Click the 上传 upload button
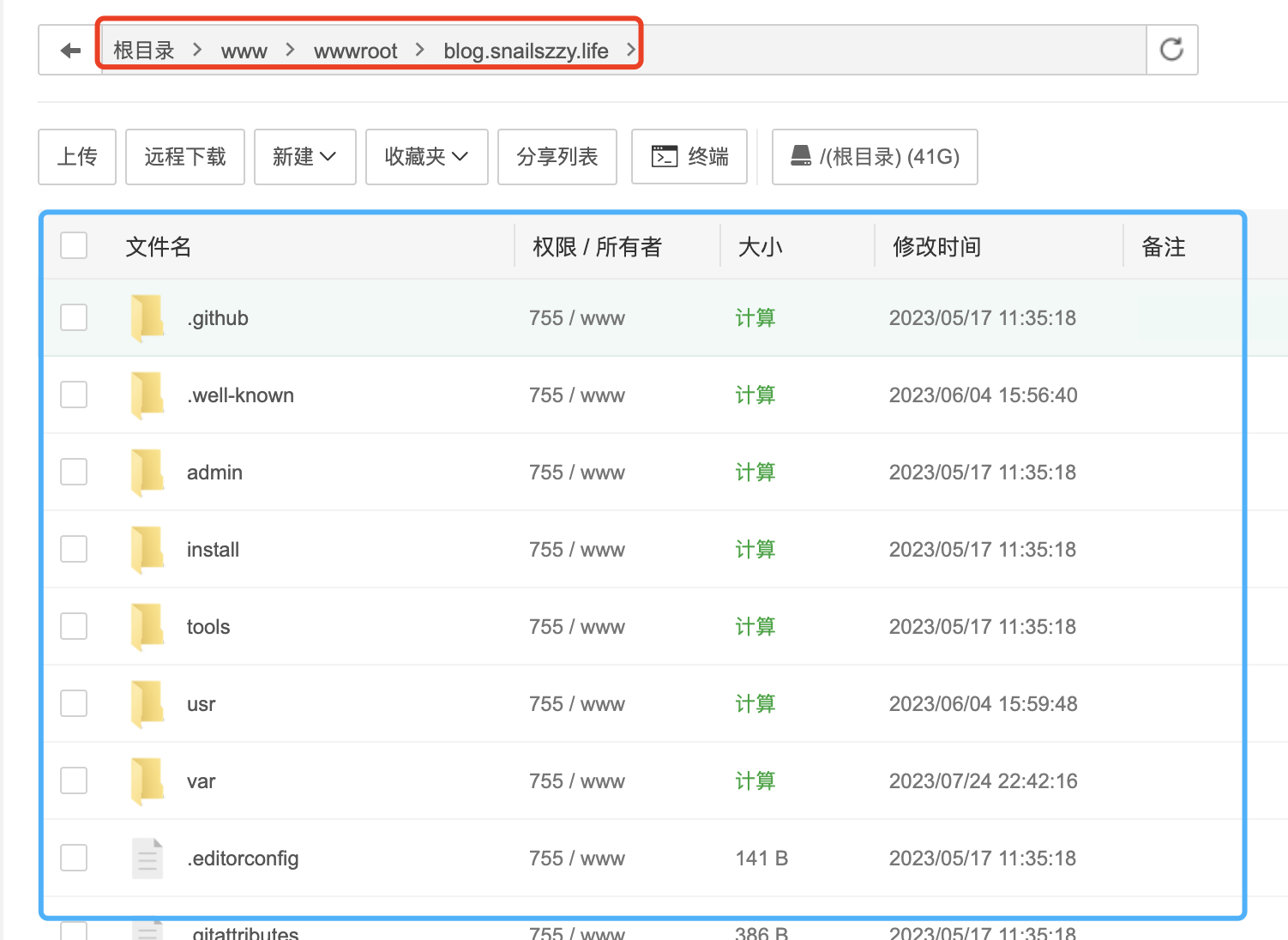 click(x=77, y=157)
